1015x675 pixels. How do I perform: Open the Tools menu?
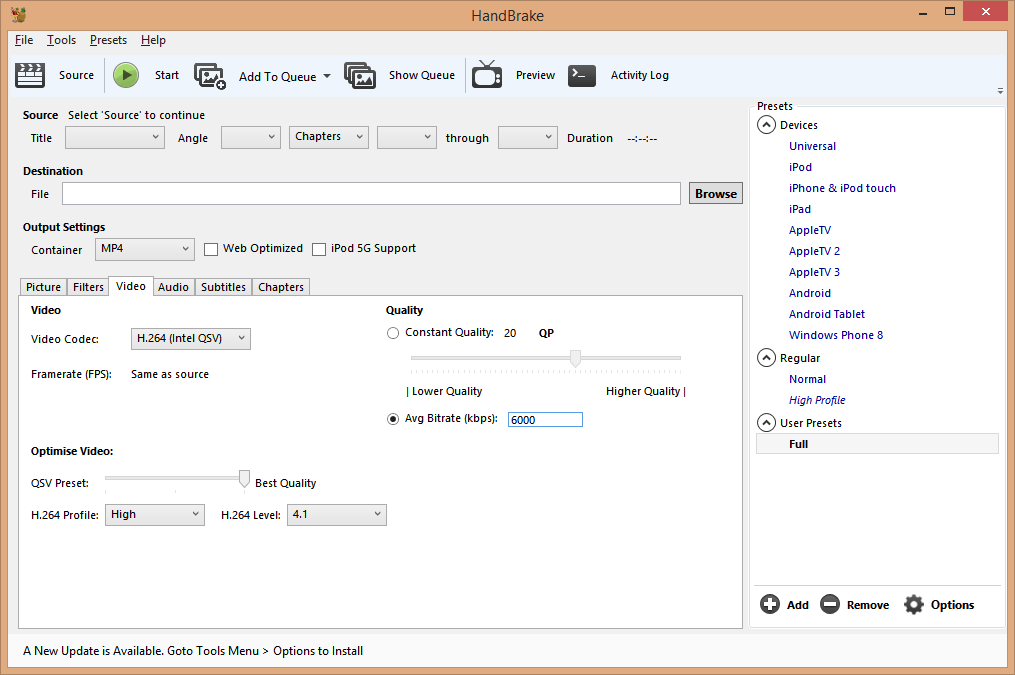[61, 40]
